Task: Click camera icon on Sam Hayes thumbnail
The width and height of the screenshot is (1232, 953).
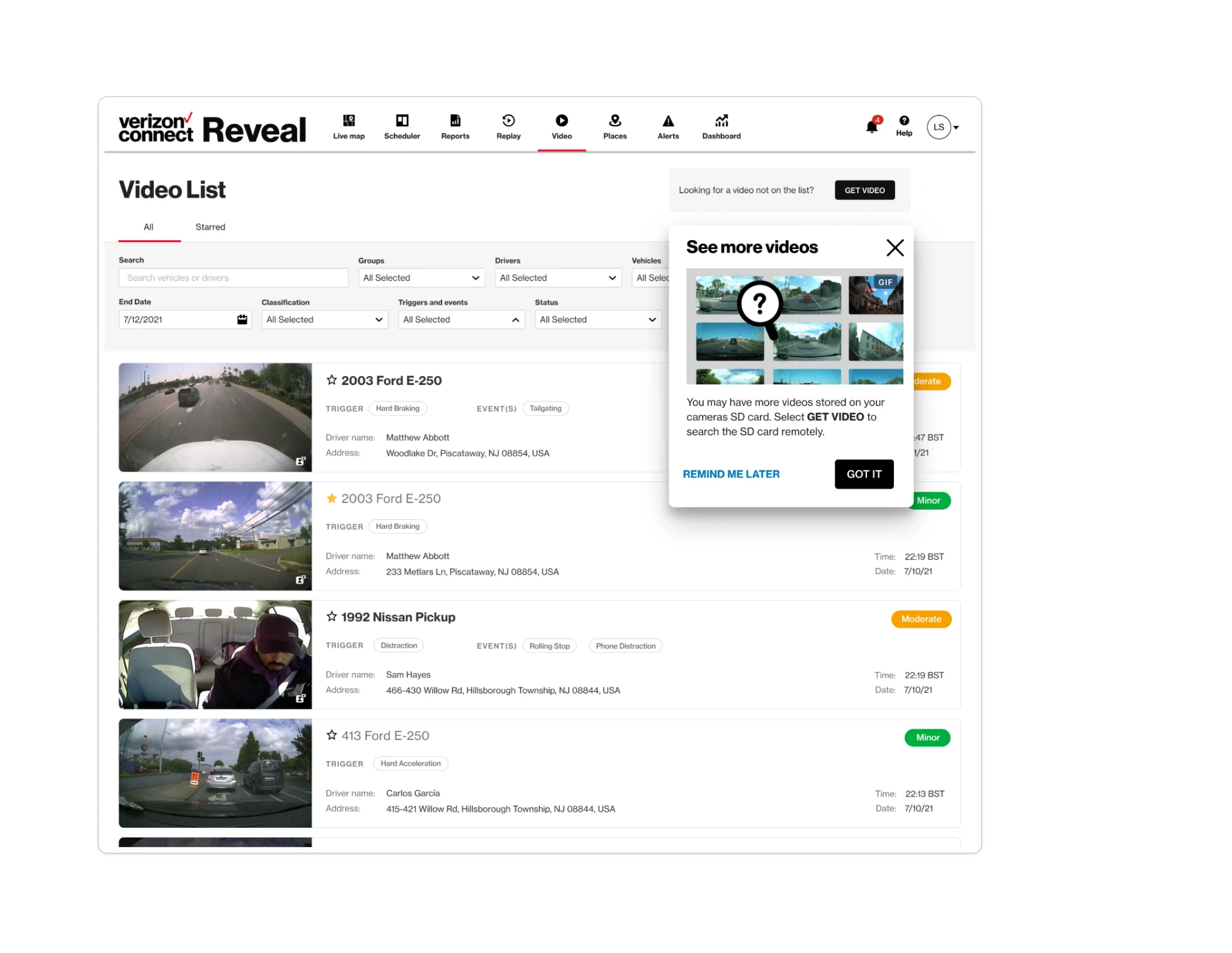Action: pos(300,698)
